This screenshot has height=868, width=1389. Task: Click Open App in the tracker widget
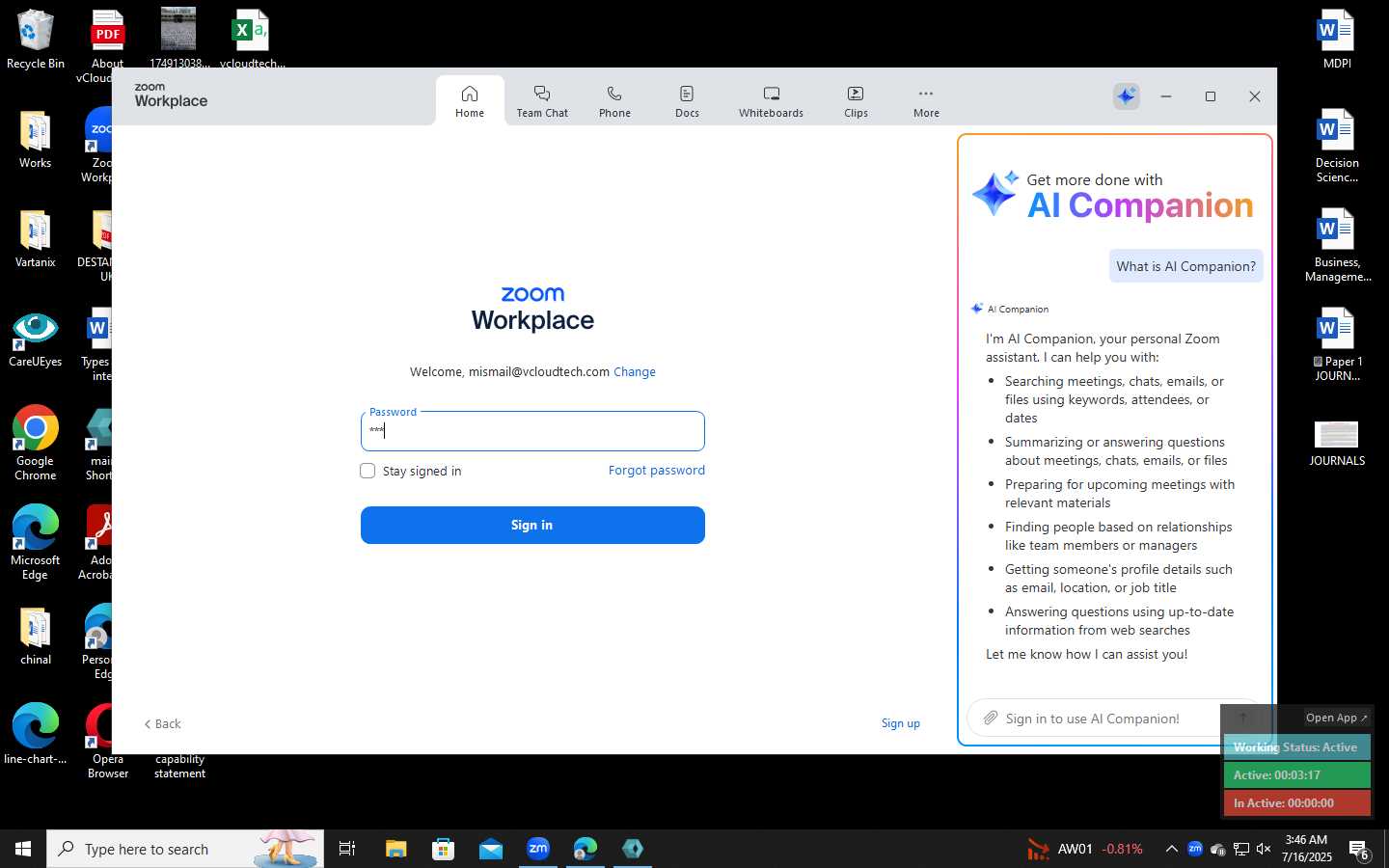tap(1336, 718)
